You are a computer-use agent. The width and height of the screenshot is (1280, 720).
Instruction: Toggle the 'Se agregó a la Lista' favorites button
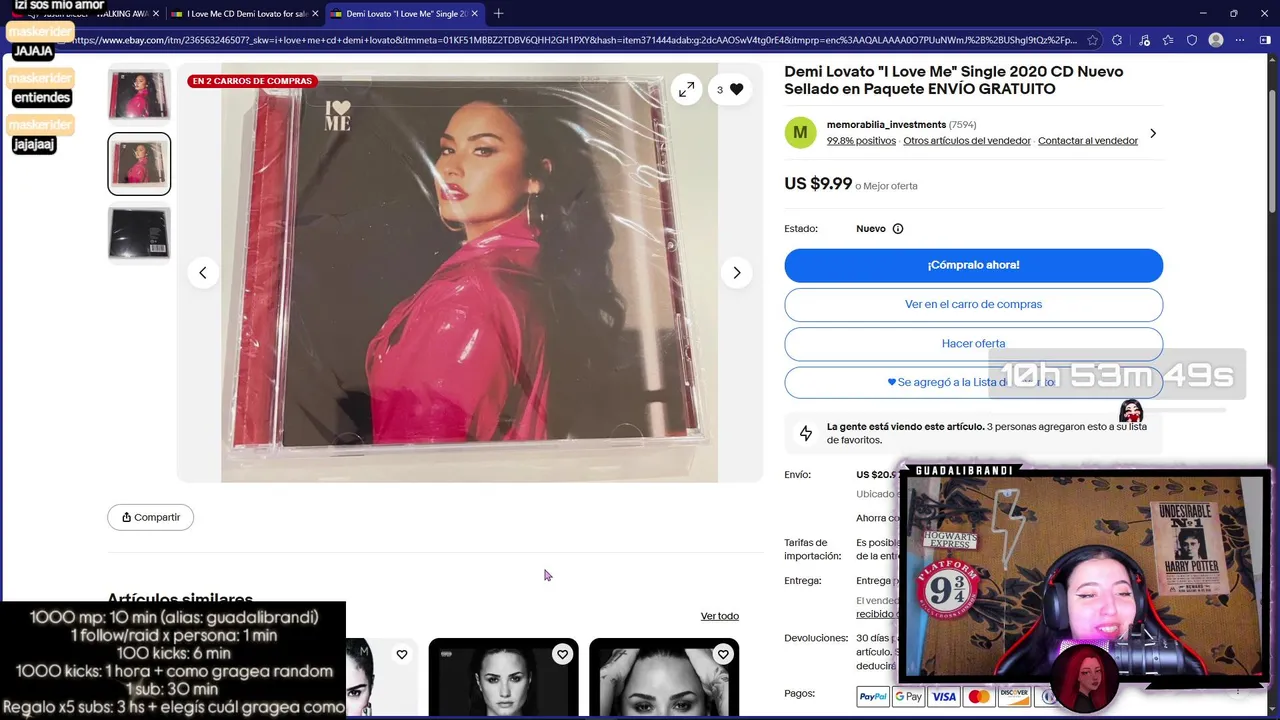tap(973, 382)
